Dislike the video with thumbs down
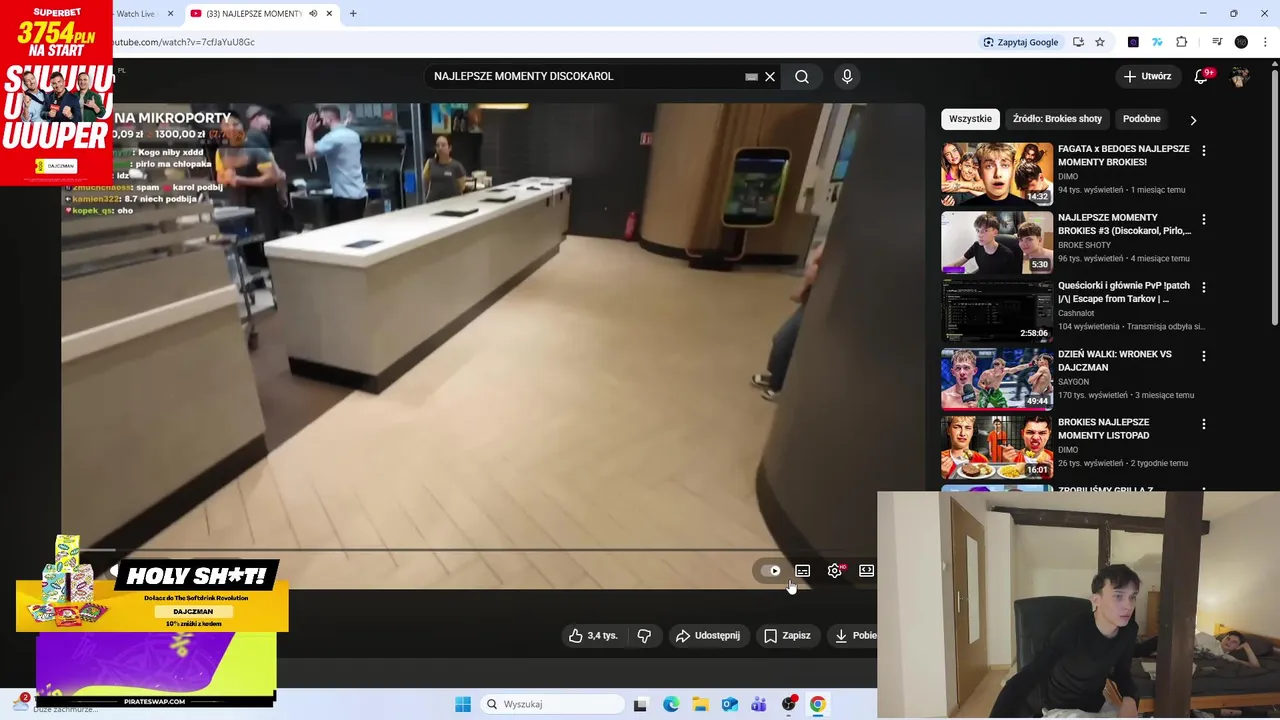This screenshot has height=720, width=1280. click(644, 635)
